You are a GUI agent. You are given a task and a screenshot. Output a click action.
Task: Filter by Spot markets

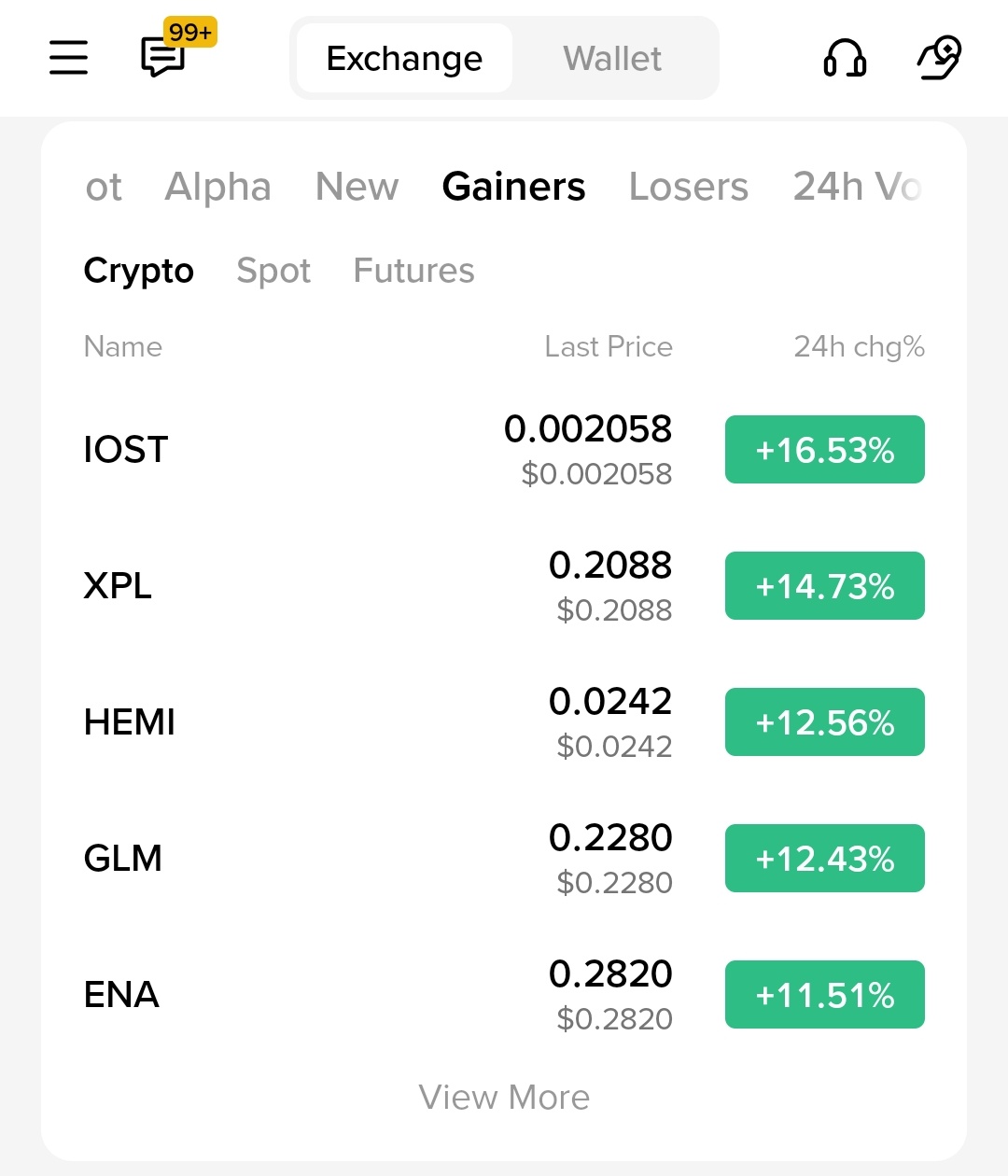tap(273, 271)
